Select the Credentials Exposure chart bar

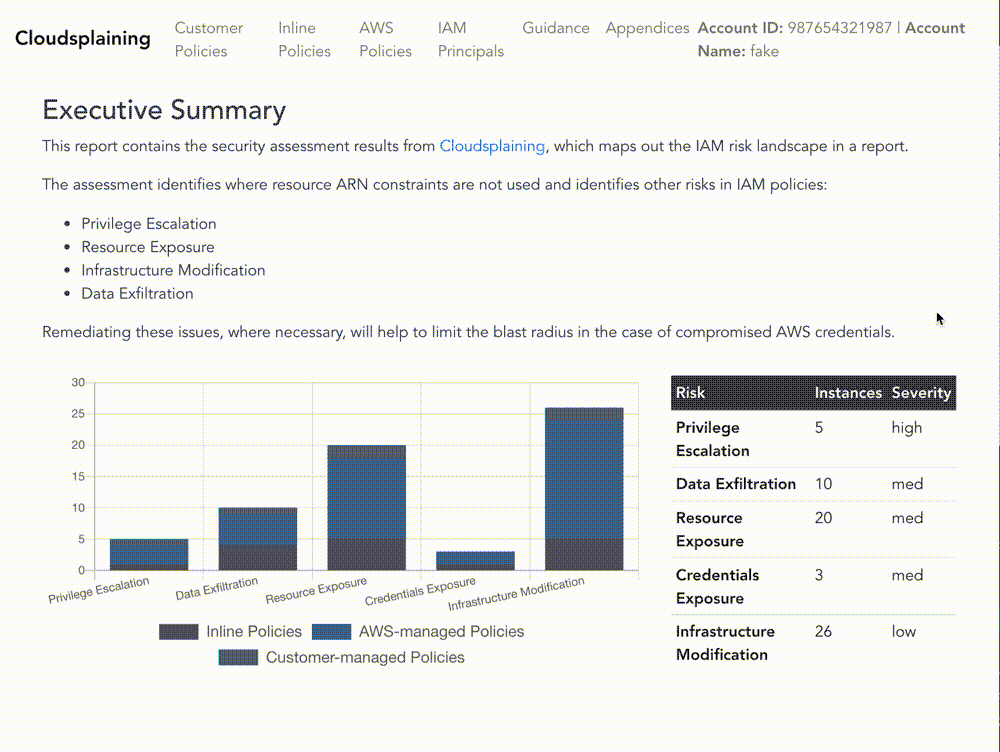(475, 561)
